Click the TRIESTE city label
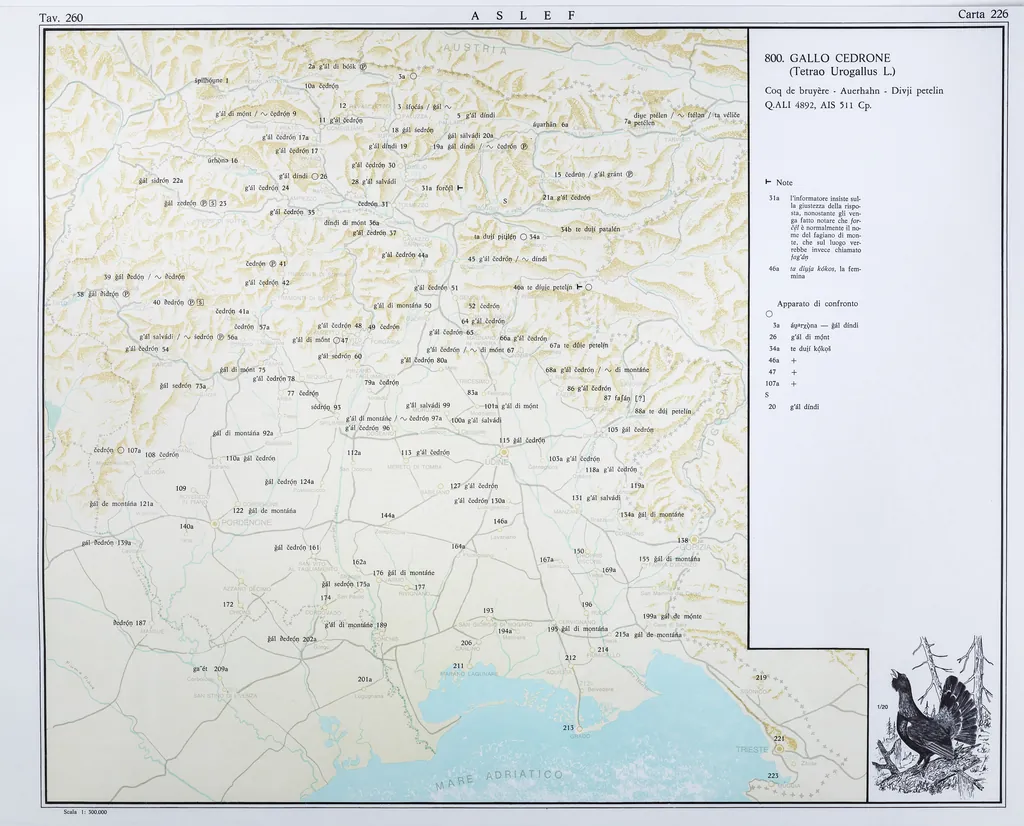The width and height of the screenshot is (1024, 826). tap(752, 749)
